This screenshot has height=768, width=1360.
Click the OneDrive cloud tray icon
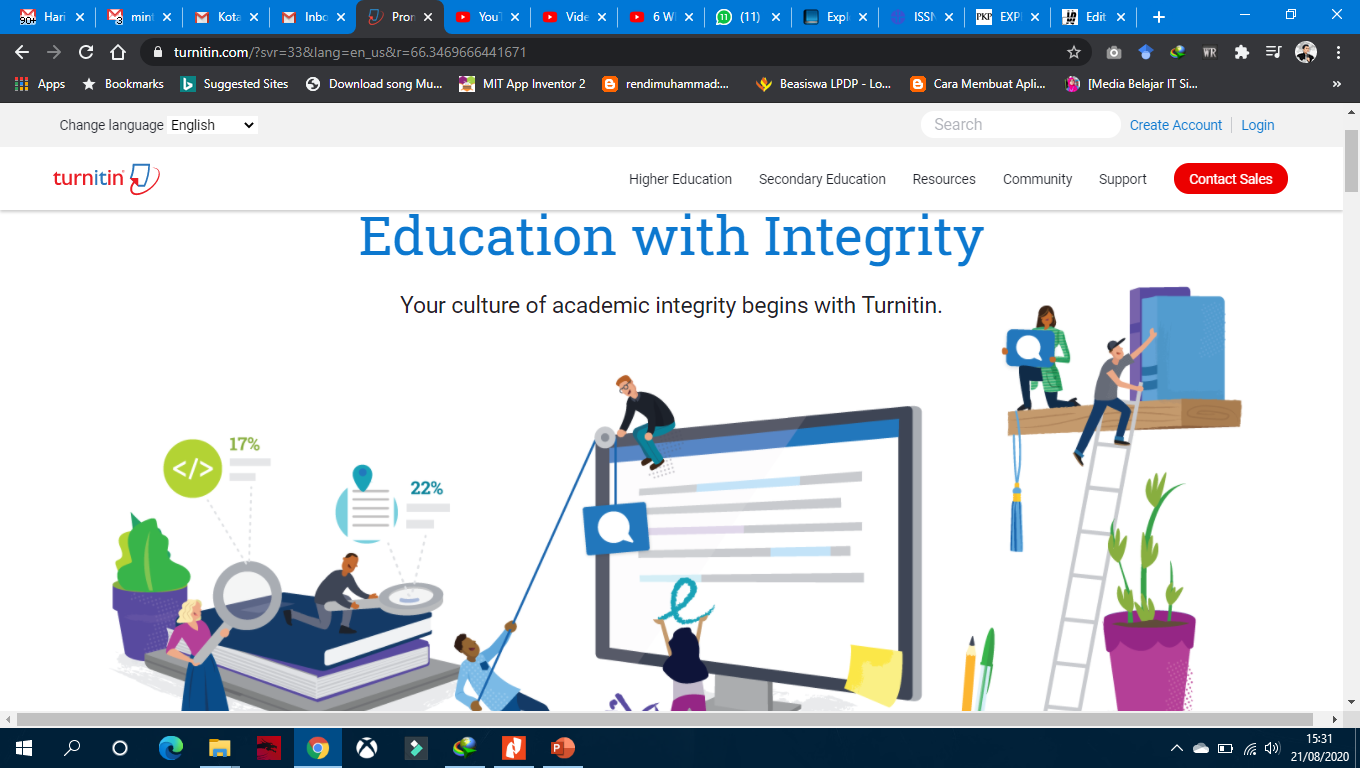click(x=1201, y=748)
